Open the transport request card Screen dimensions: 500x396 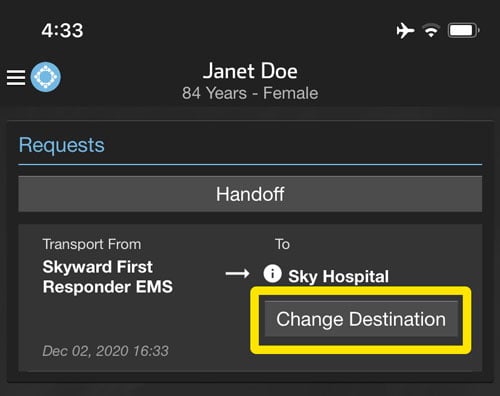[x=250, y=298]
